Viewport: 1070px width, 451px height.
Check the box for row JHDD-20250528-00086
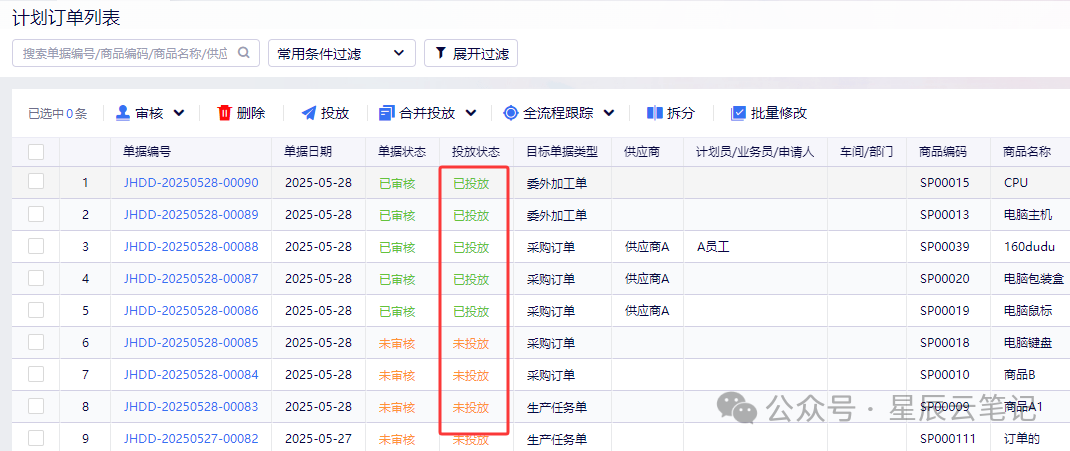coord(36,310)
